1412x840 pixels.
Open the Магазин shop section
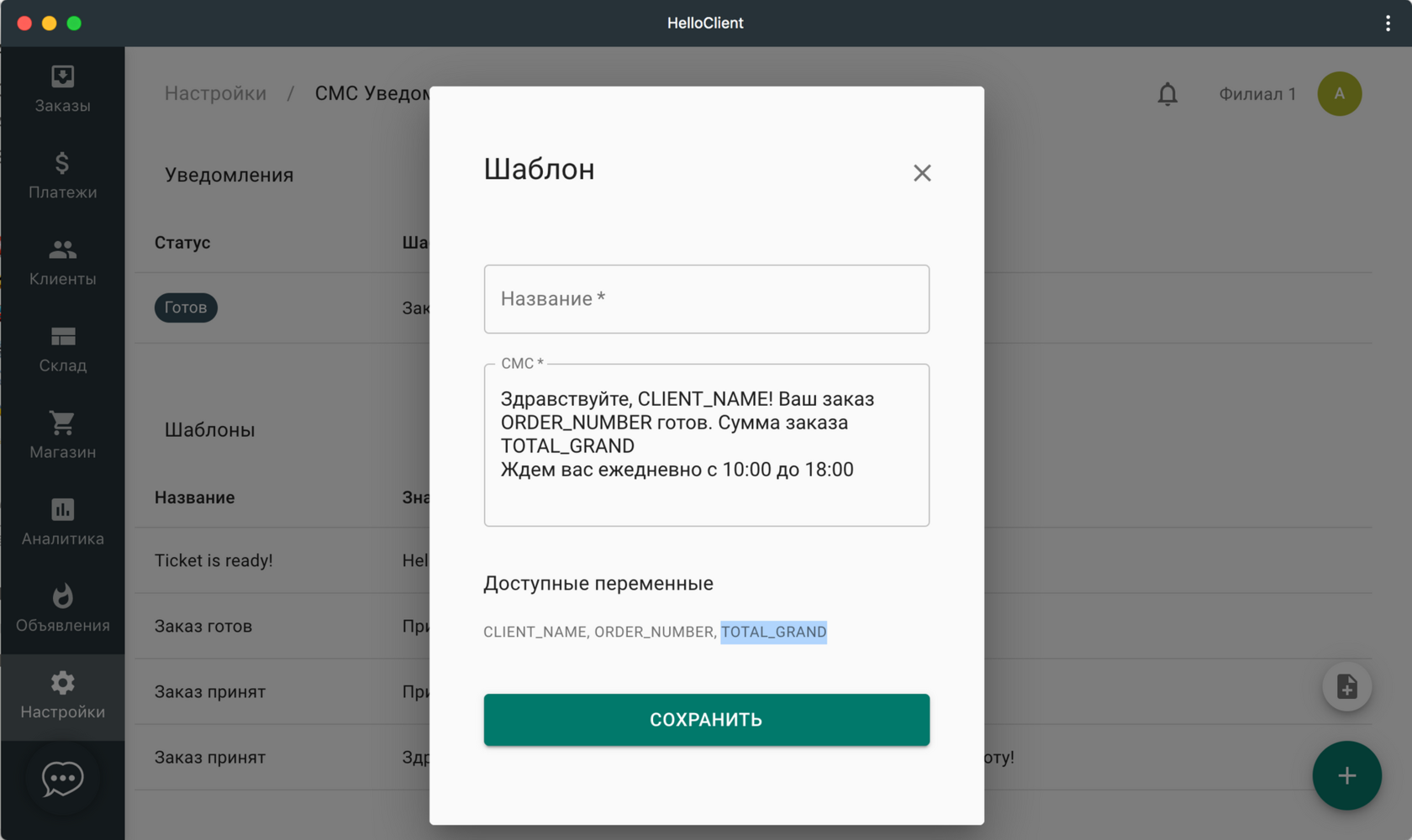tap(62, 435)
